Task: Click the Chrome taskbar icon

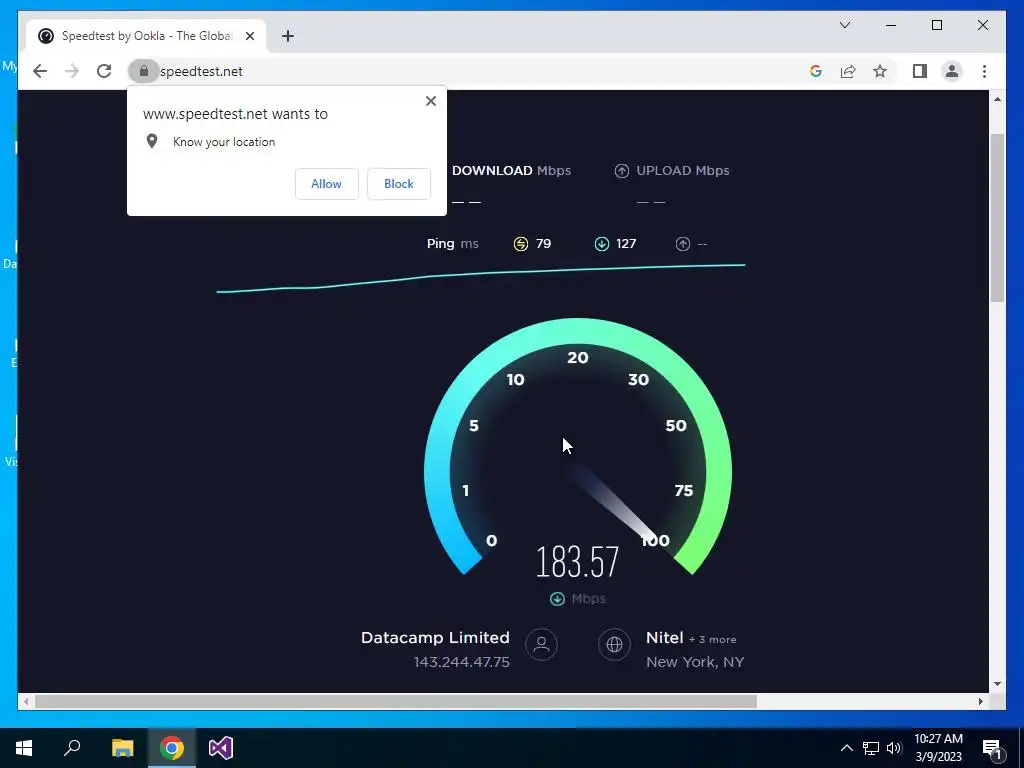Action: (172, 748)
